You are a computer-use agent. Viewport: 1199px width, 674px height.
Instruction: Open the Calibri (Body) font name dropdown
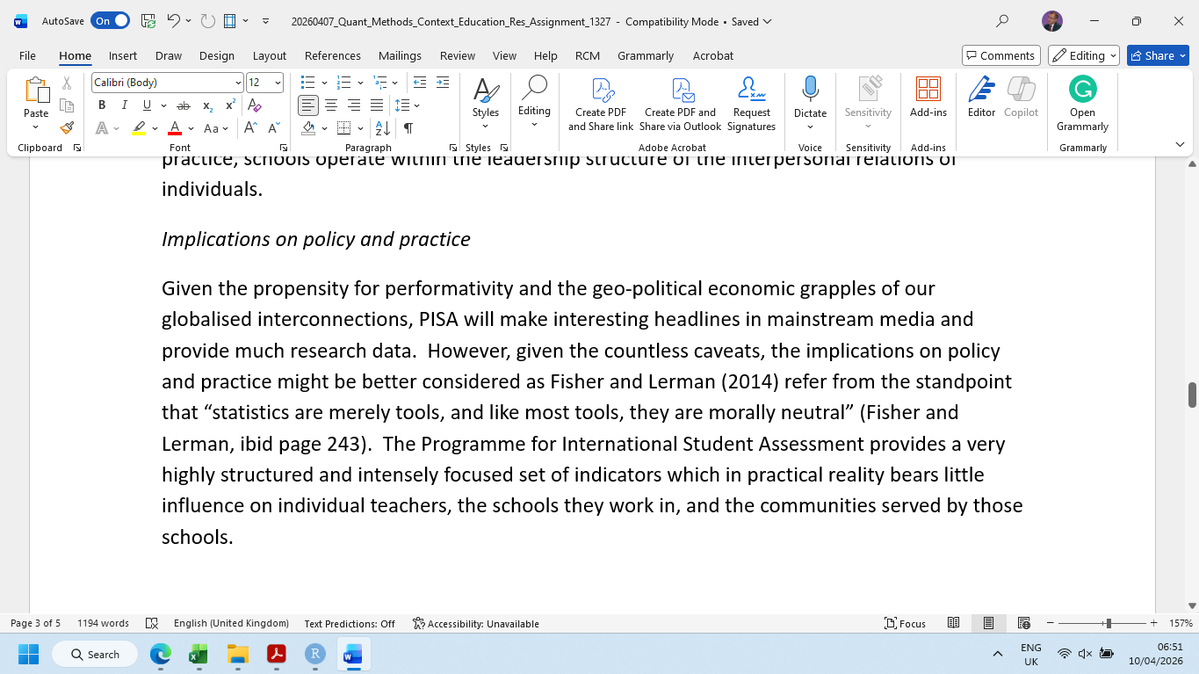(238, 83)
